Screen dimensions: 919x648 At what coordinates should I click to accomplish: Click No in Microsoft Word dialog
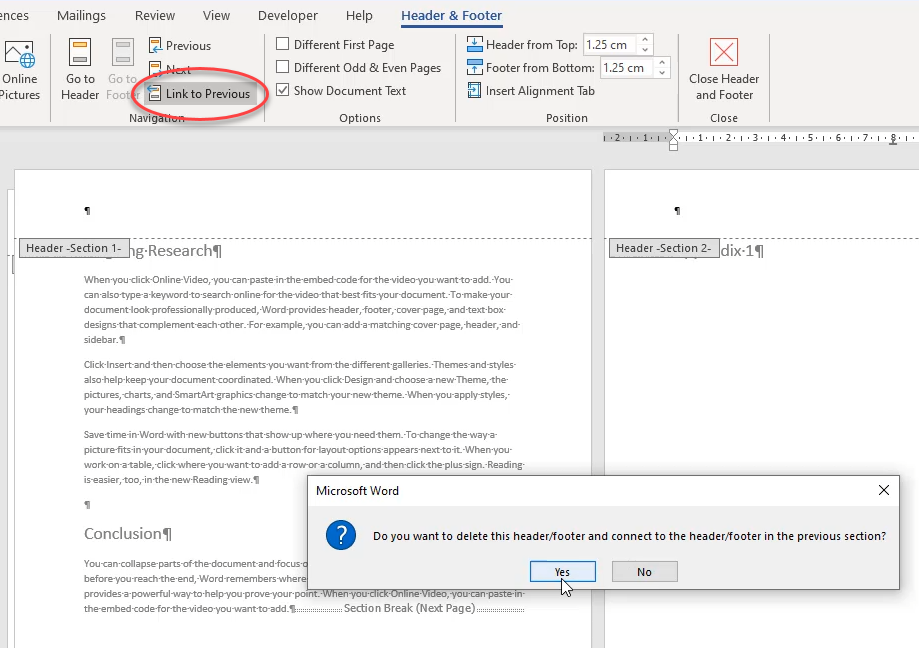645,572
